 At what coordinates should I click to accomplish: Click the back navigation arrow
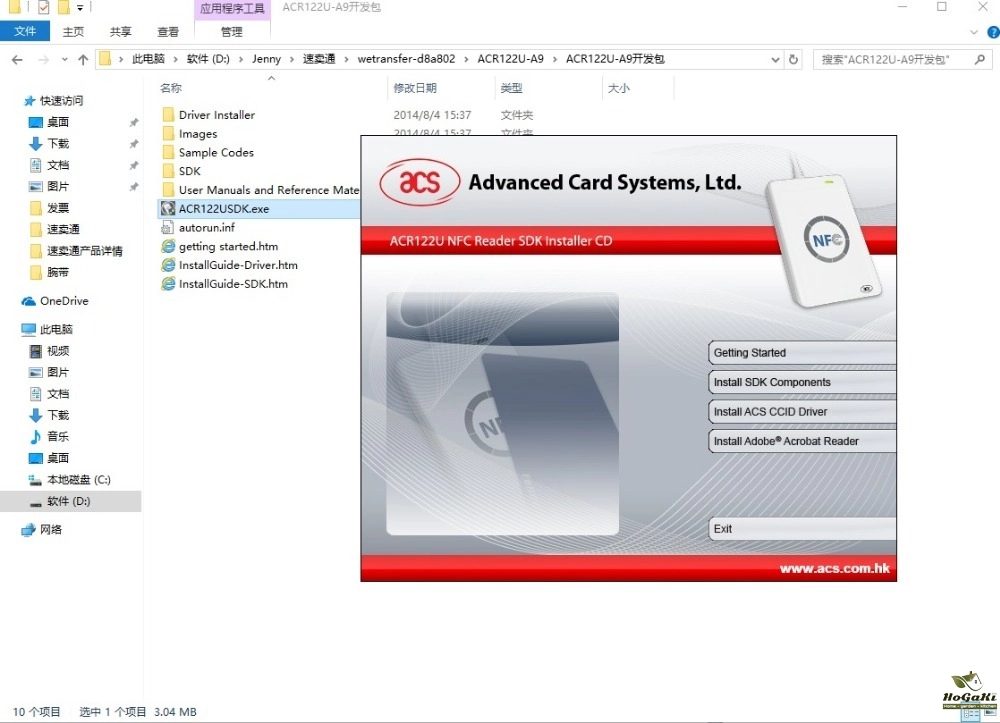(17, 60)
